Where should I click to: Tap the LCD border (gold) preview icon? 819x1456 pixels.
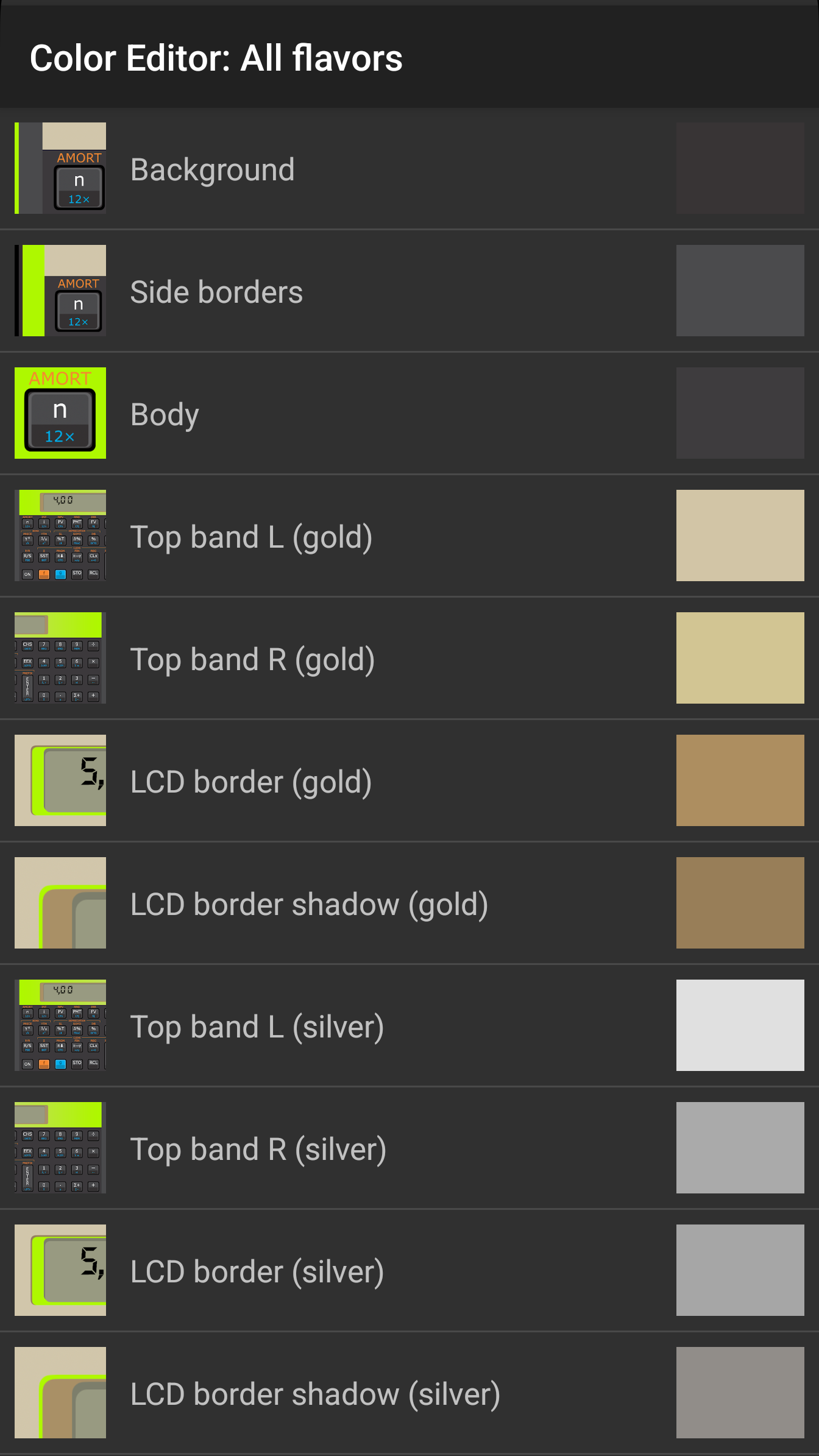(60, 780)
